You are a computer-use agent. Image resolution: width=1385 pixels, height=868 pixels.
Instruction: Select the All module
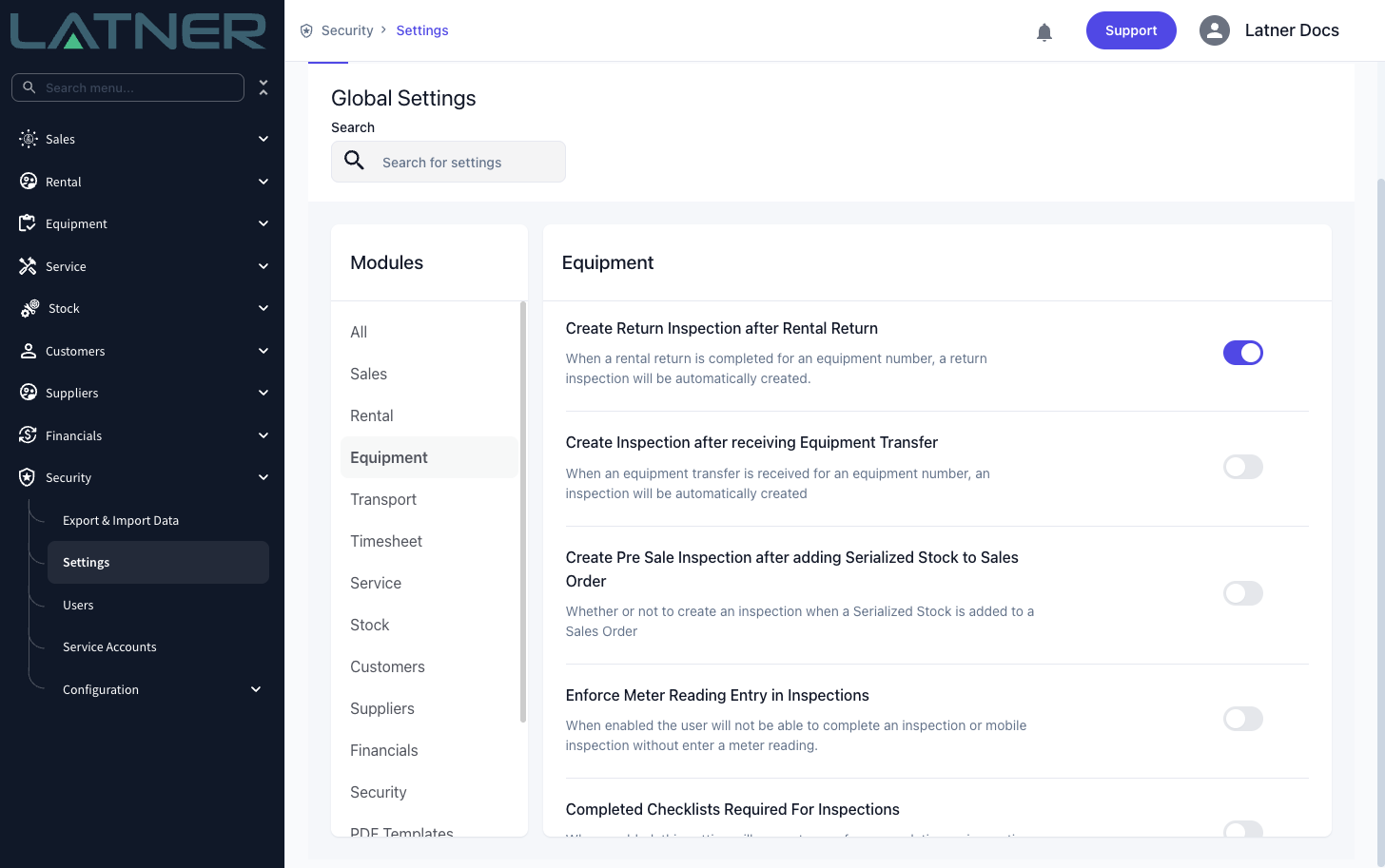429,332
